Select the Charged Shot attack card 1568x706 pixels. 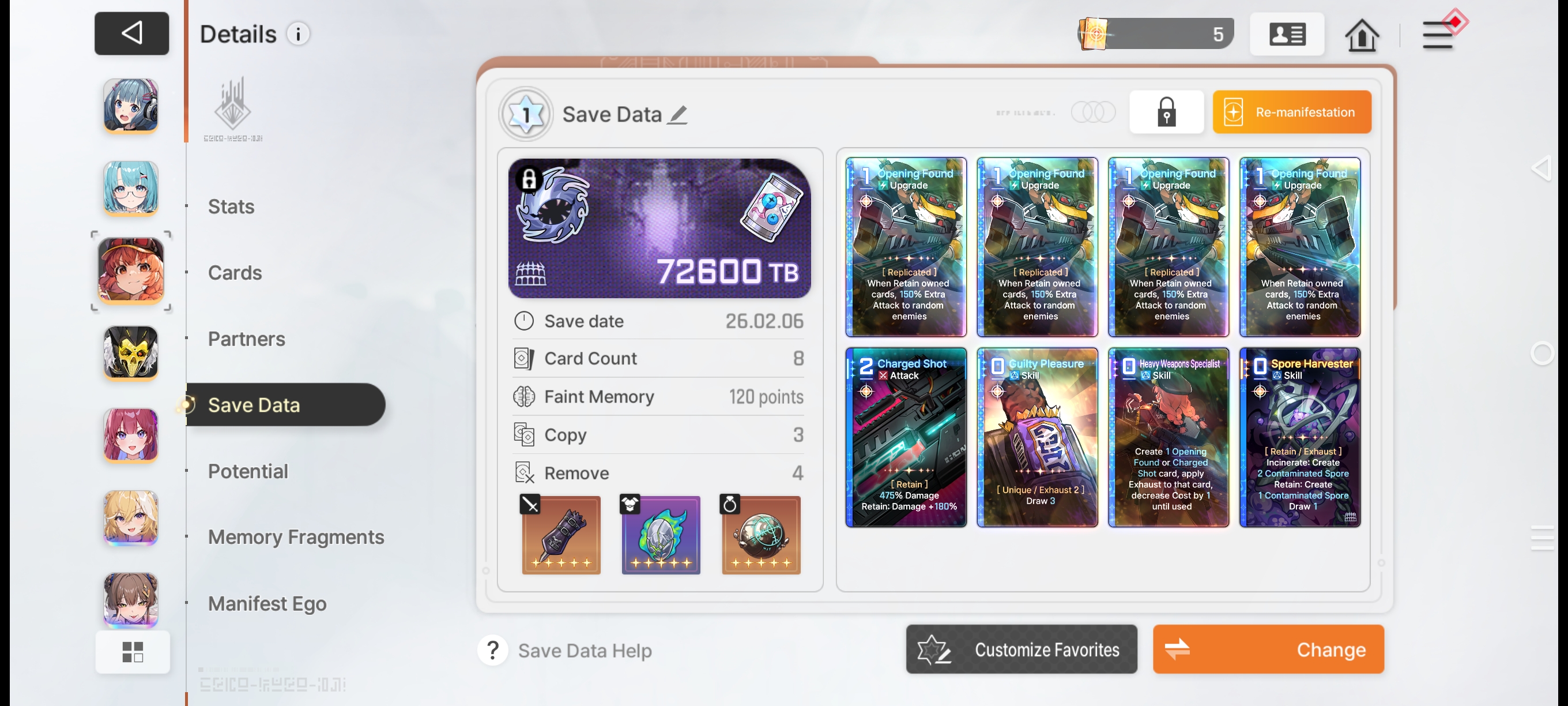coord(905,437)
